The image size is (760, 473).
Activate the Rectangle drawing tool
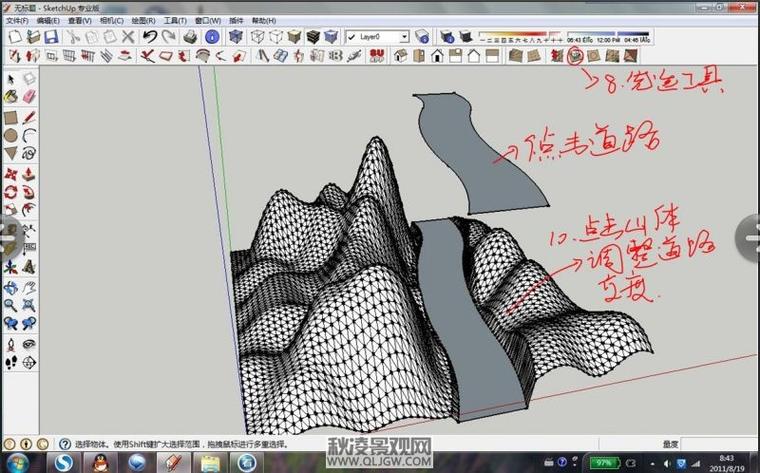pos(11,116)
